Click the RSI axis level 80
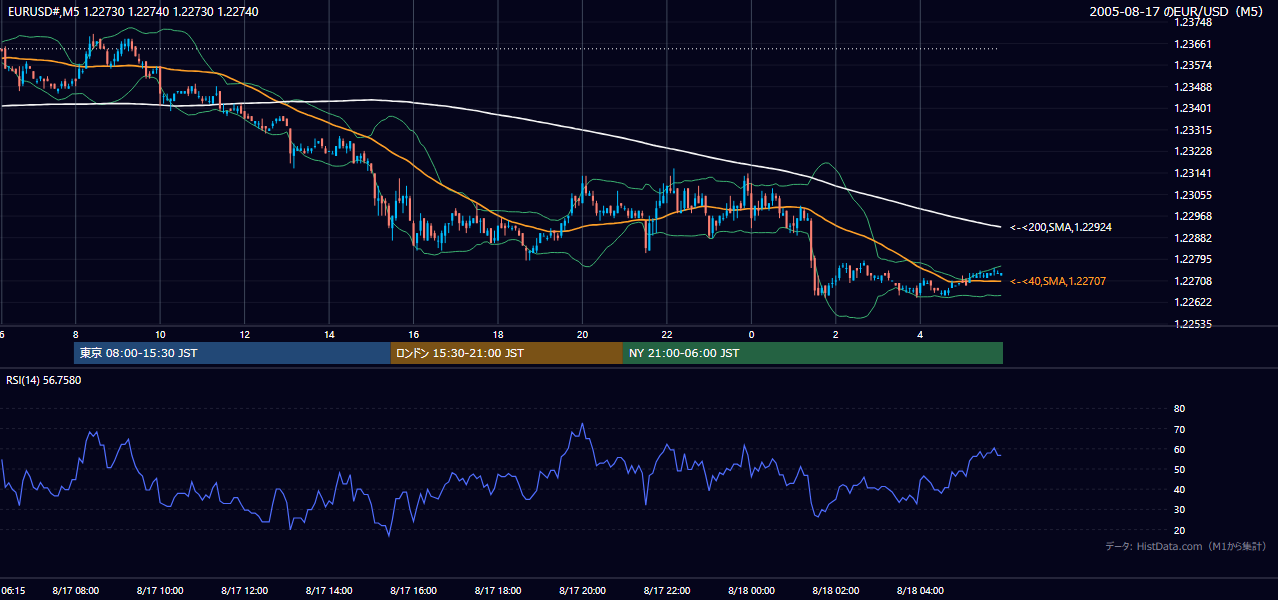 pyautogui.click(x=1179, y=409)
